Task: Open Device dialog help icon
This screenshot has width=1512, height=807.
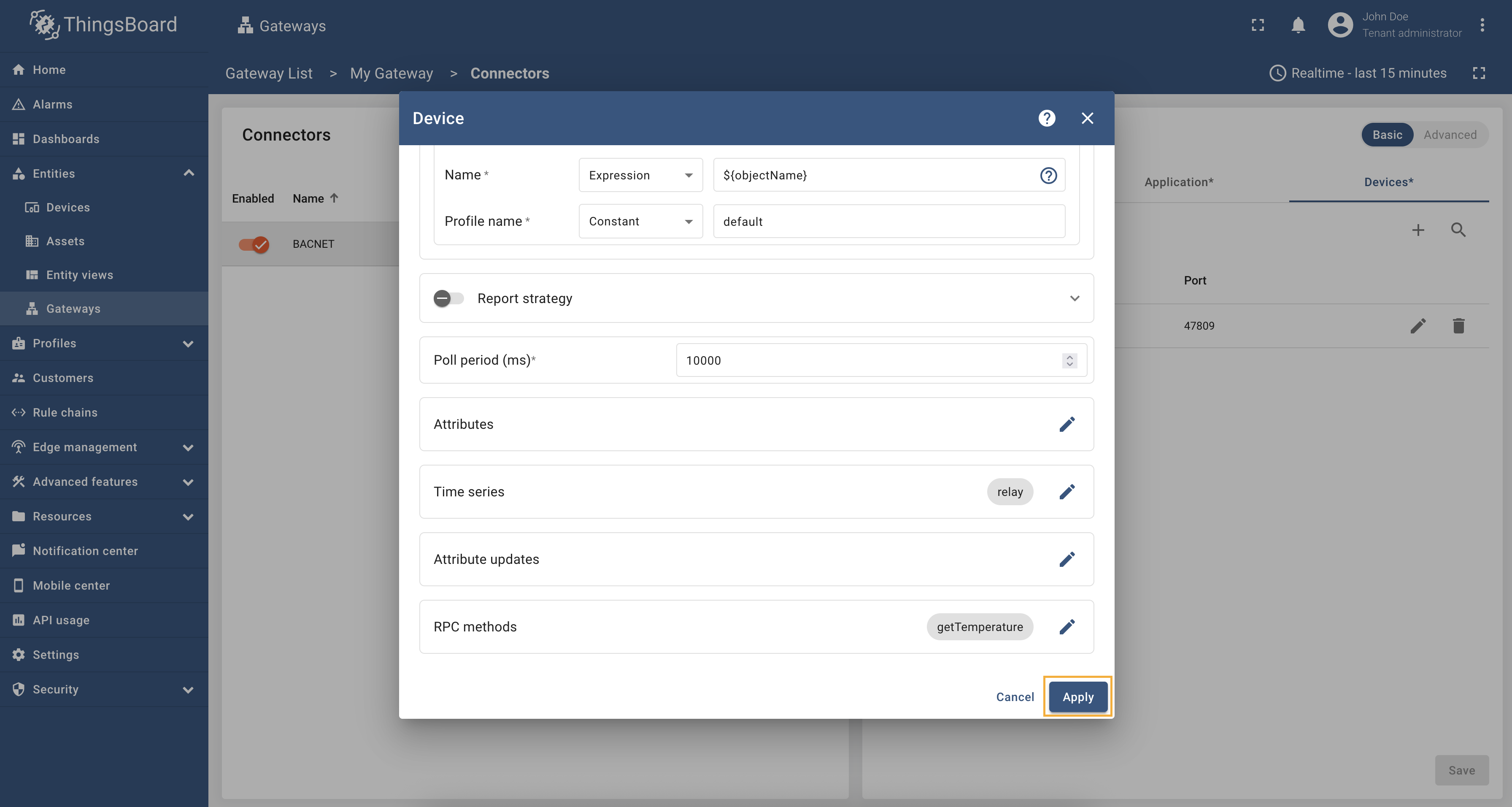Action: tap(1047, 118)
